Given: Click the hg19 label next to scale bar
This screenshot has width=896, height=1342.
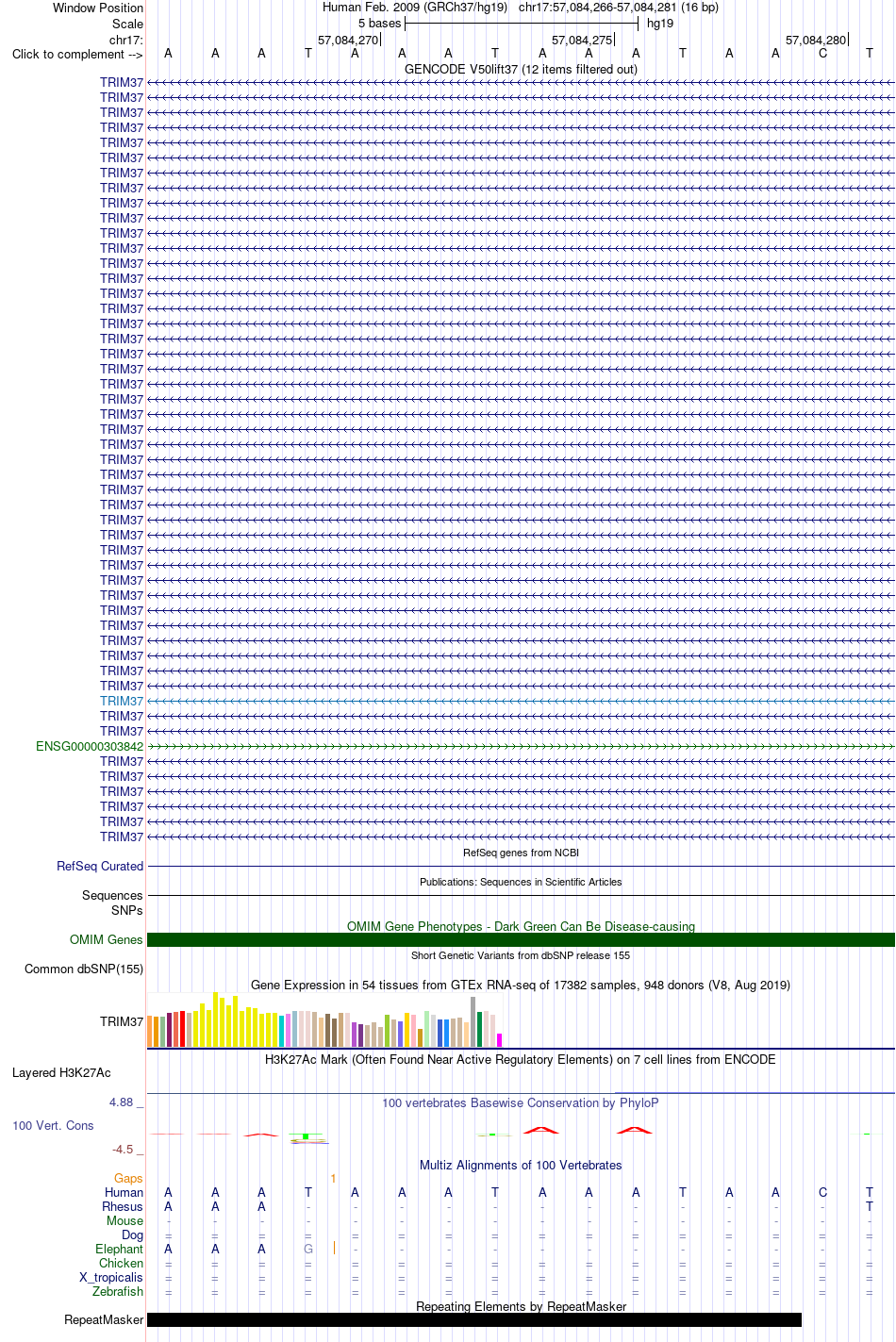Looking at the screenshot, I should tap(660, 23).
